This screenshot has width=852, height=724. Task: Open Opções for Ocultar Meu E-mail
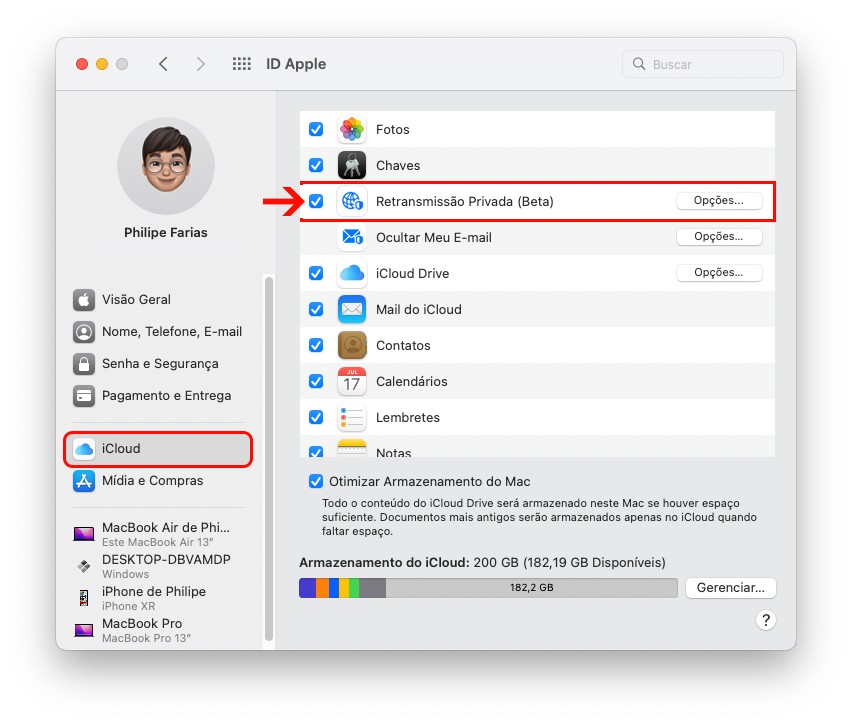pyautogui.click(x=719, y=237)
